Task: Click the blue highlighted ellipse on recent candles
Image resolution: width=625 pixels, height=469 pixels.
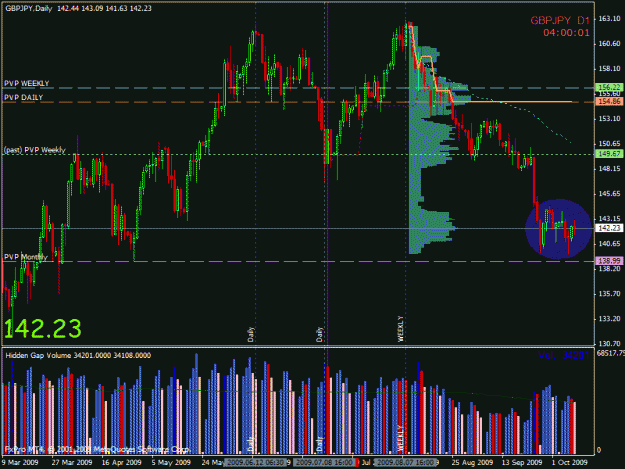Action: (x=558, y=229)
